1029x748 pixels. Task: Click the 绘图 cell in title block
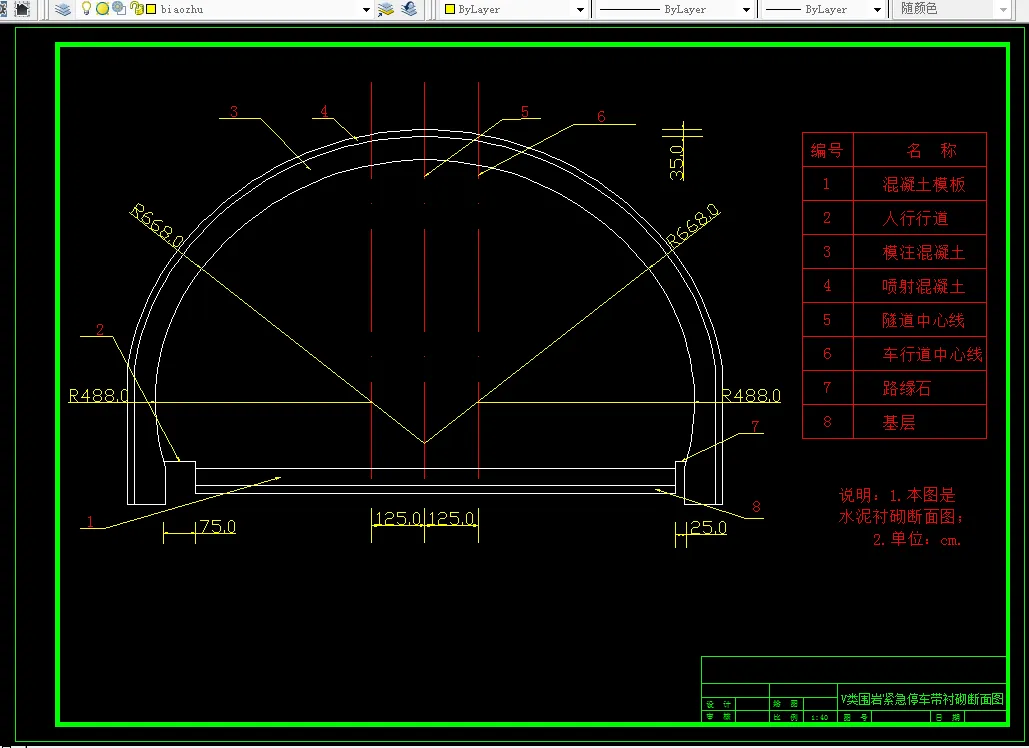[x=786, y=704]
